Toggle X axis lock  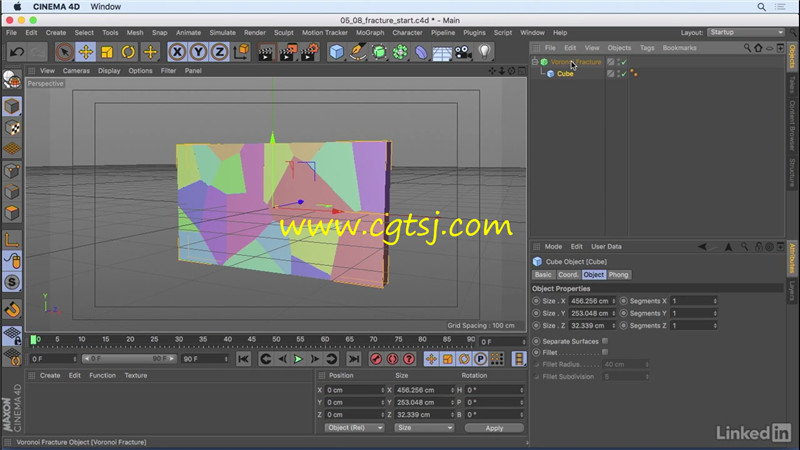coord(177,52)
